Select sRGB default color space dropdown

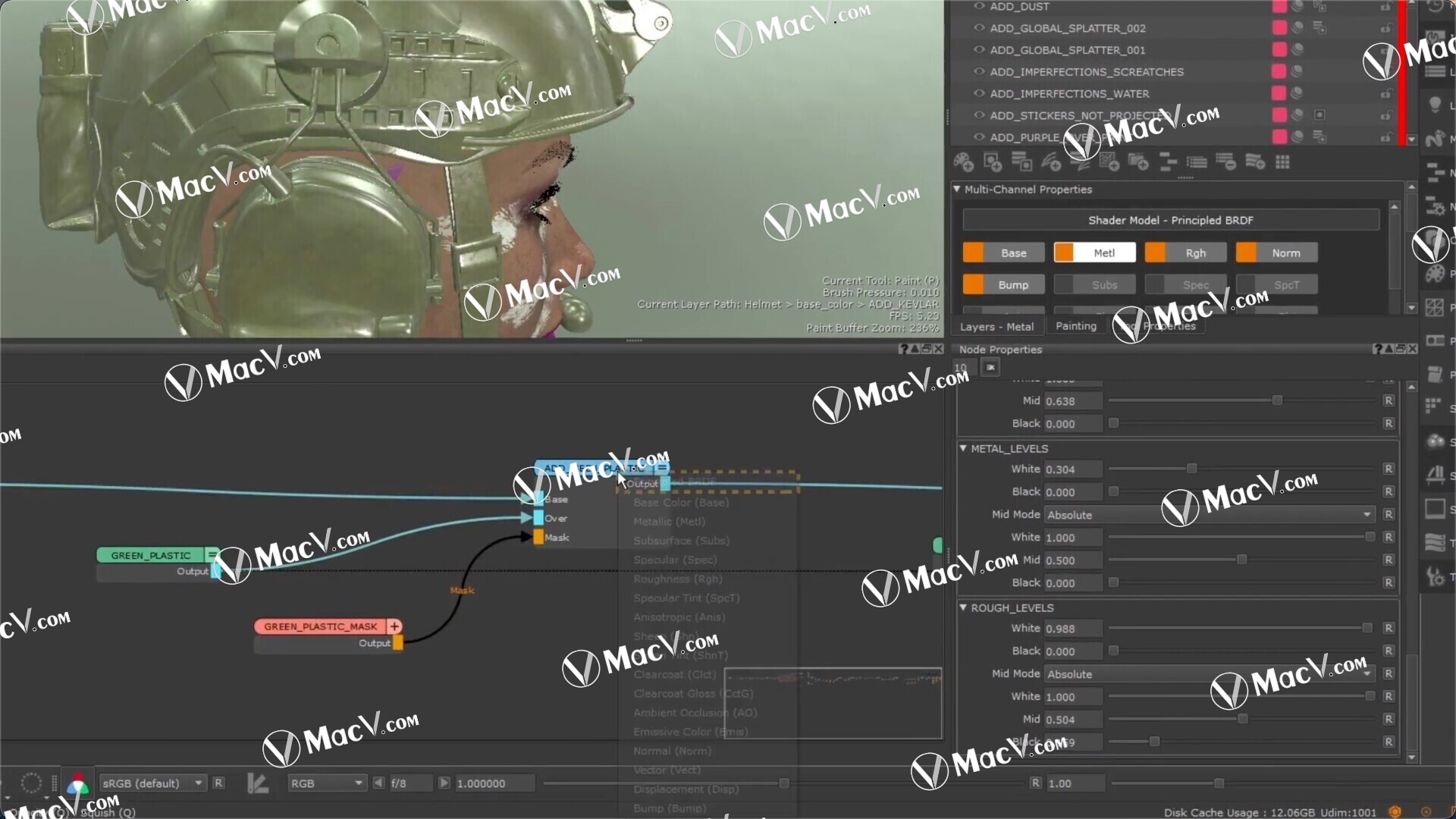click(x=150, y=783)
